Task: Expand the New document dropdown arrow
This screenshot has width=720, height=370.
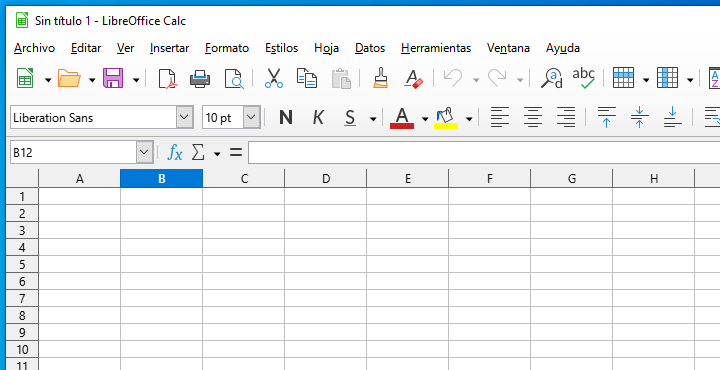Action: (x=48, y=80)
